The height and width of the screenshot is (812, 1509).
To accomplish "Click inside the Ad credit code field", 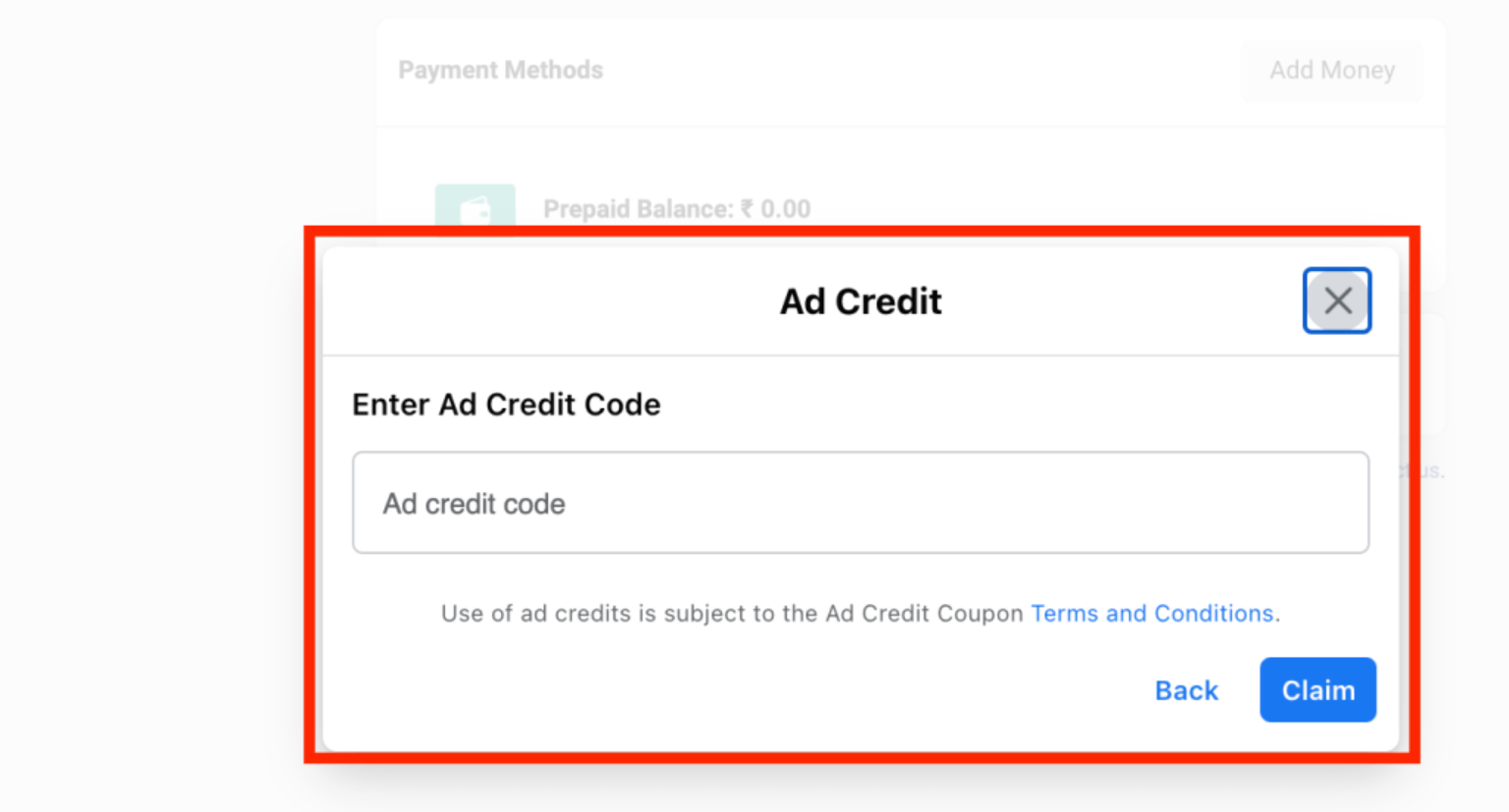I will [861, 503].
